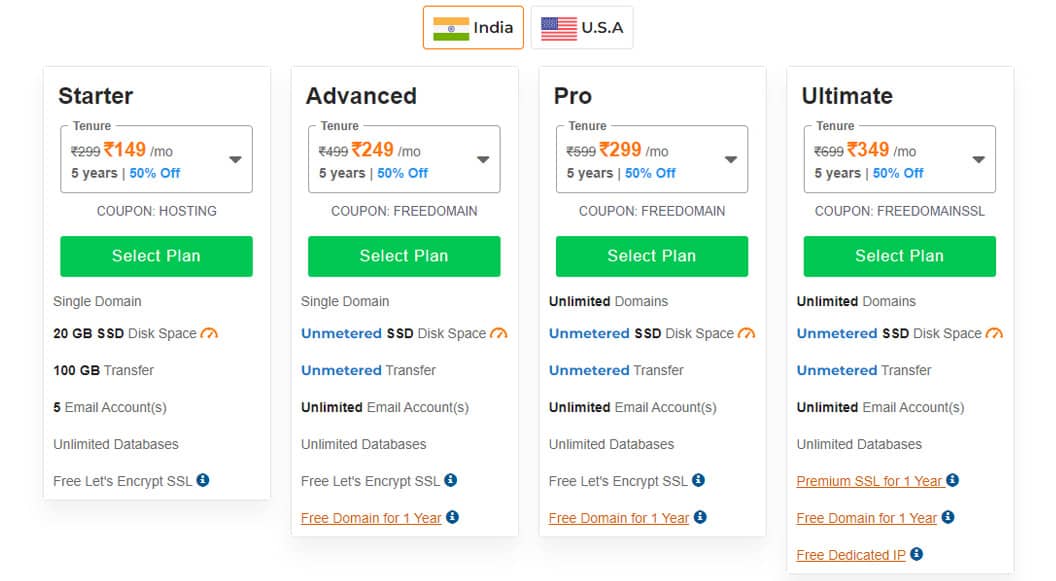Click Advanced's Free Domain for 1 Year link

371,518
